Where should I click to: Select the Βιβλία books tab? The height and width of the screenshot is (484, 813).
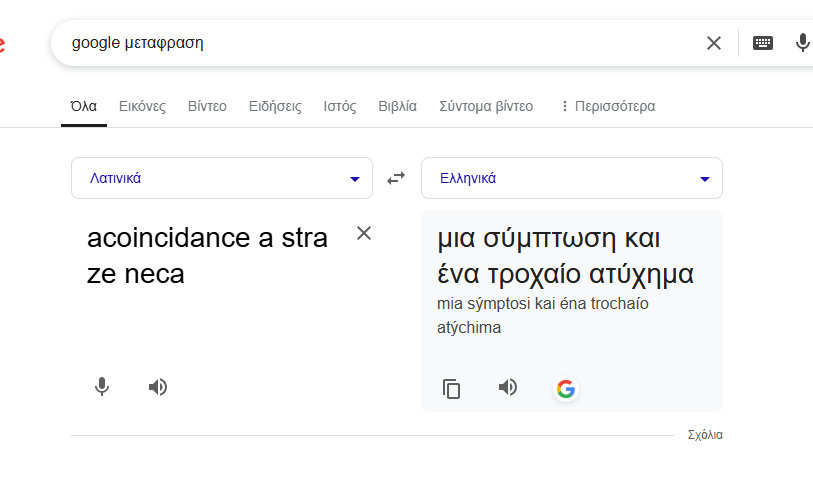tap(398, 106)
